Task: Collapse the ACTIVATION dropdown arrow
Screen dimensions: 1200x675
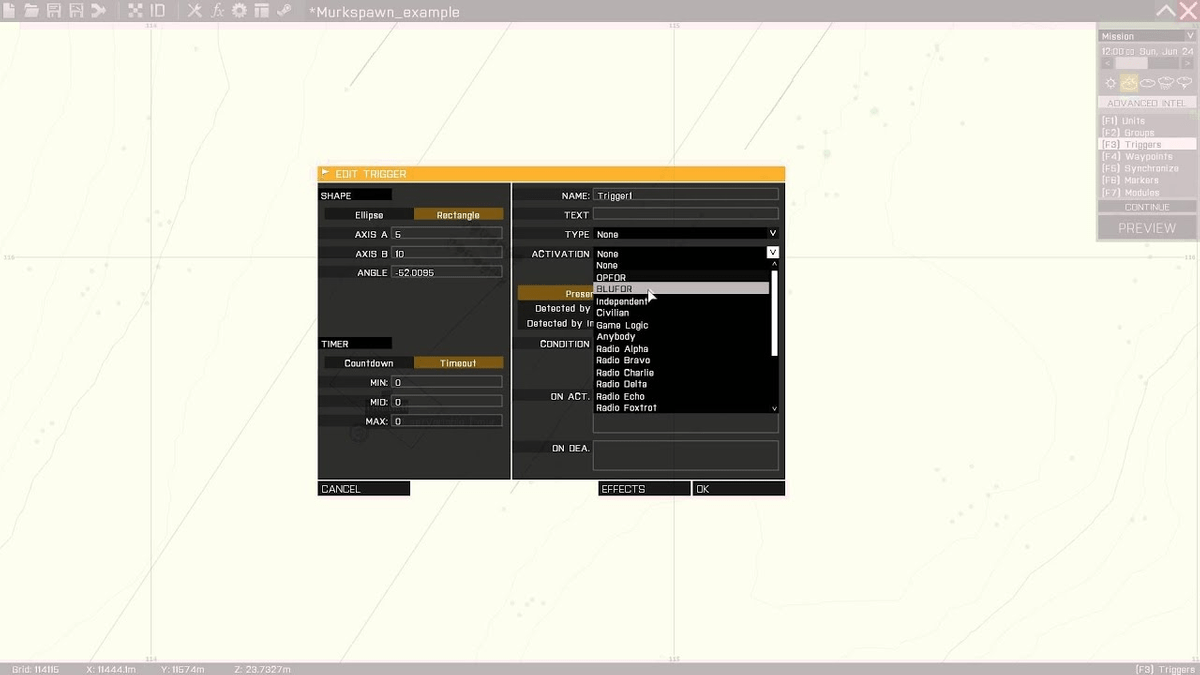Action: pyautogui.click(x=773, y=253)
